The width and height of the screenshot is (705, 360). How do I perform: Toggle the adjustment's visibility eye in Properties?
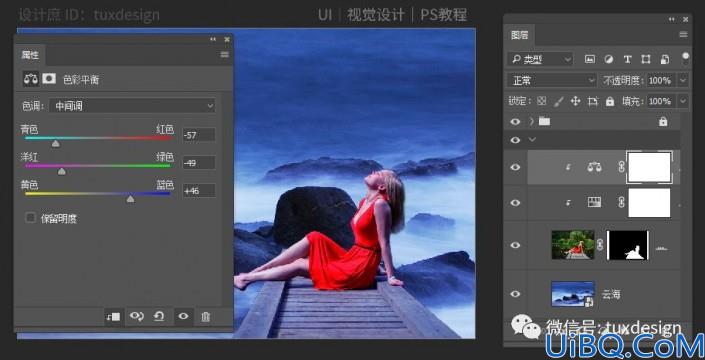pyautogui.click(x=183, y=316)
